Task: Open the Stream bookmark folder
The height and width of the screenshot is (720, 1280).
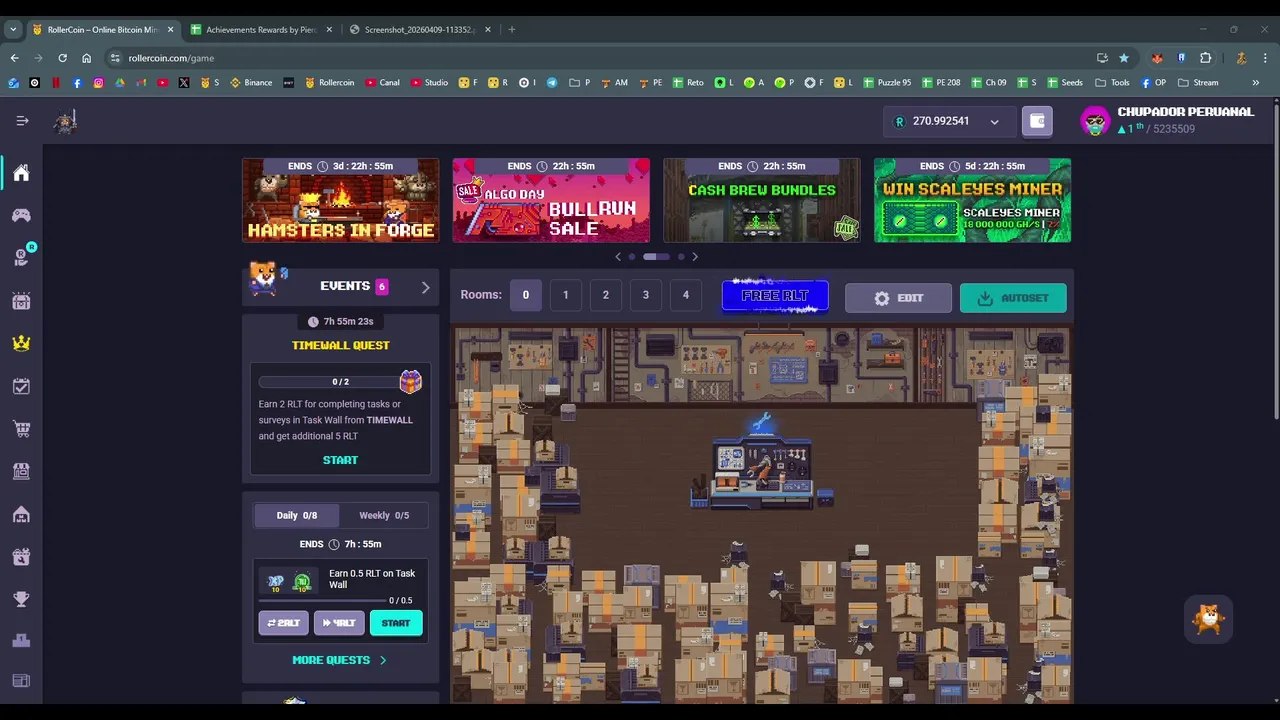Action: point(1198,83)
